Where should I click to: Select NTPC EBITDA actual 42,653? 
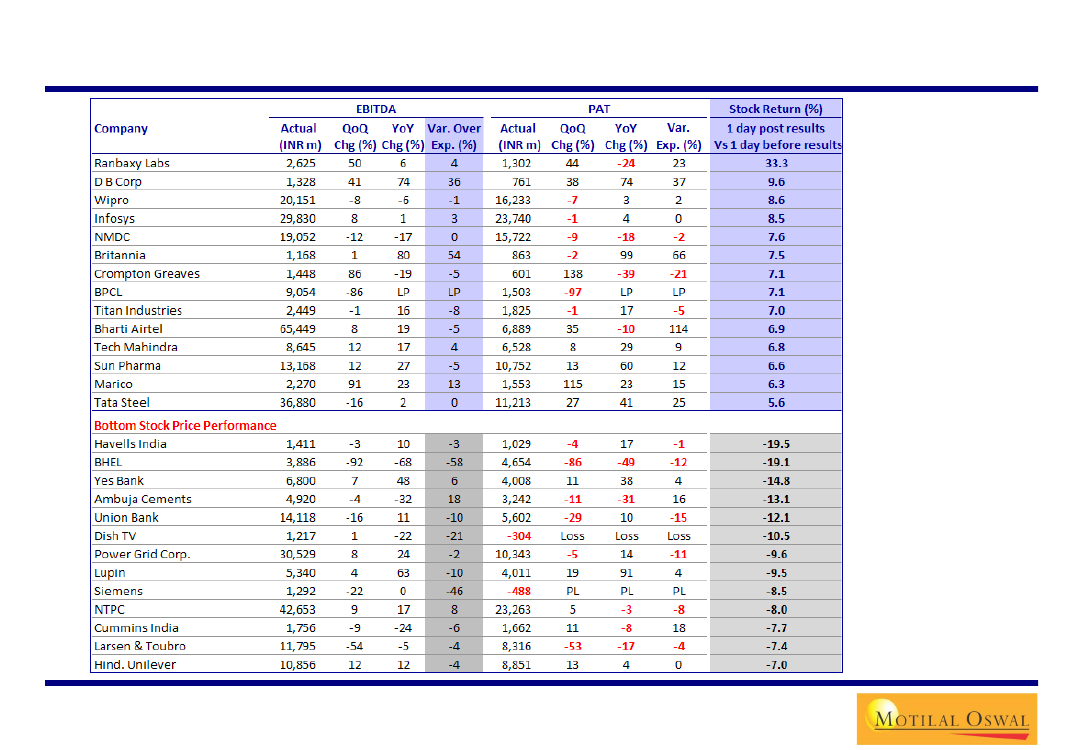pyautogui.click(x=299, y=610)
